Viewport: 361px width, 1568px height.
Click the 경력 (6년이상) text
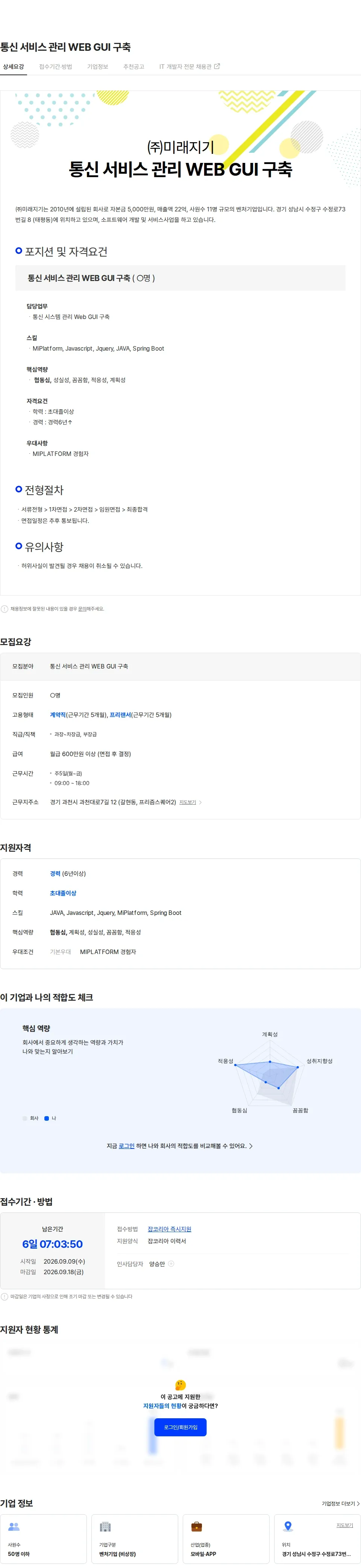pos(68,874)
